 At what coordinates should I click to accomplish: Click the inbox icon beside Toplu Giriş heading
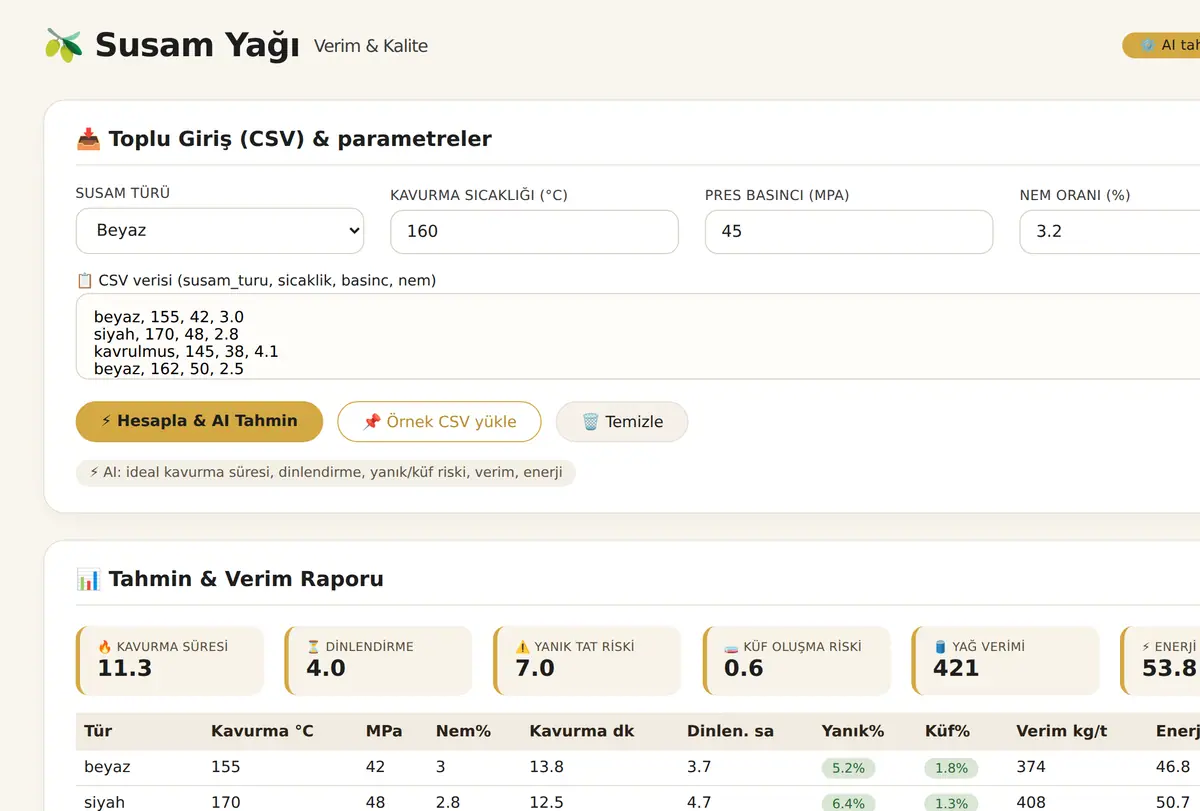[x=88, y=139]
